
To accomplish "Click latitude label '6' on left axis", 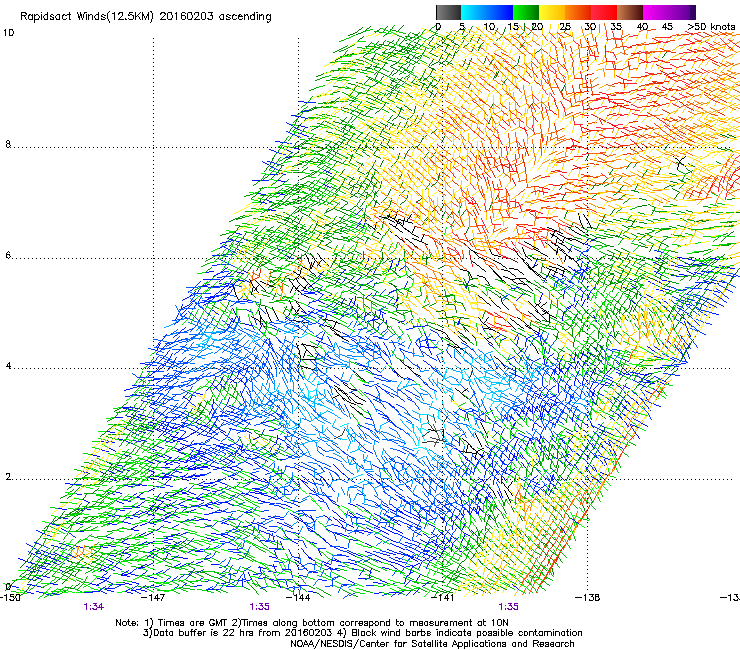I will pos(8,255).
